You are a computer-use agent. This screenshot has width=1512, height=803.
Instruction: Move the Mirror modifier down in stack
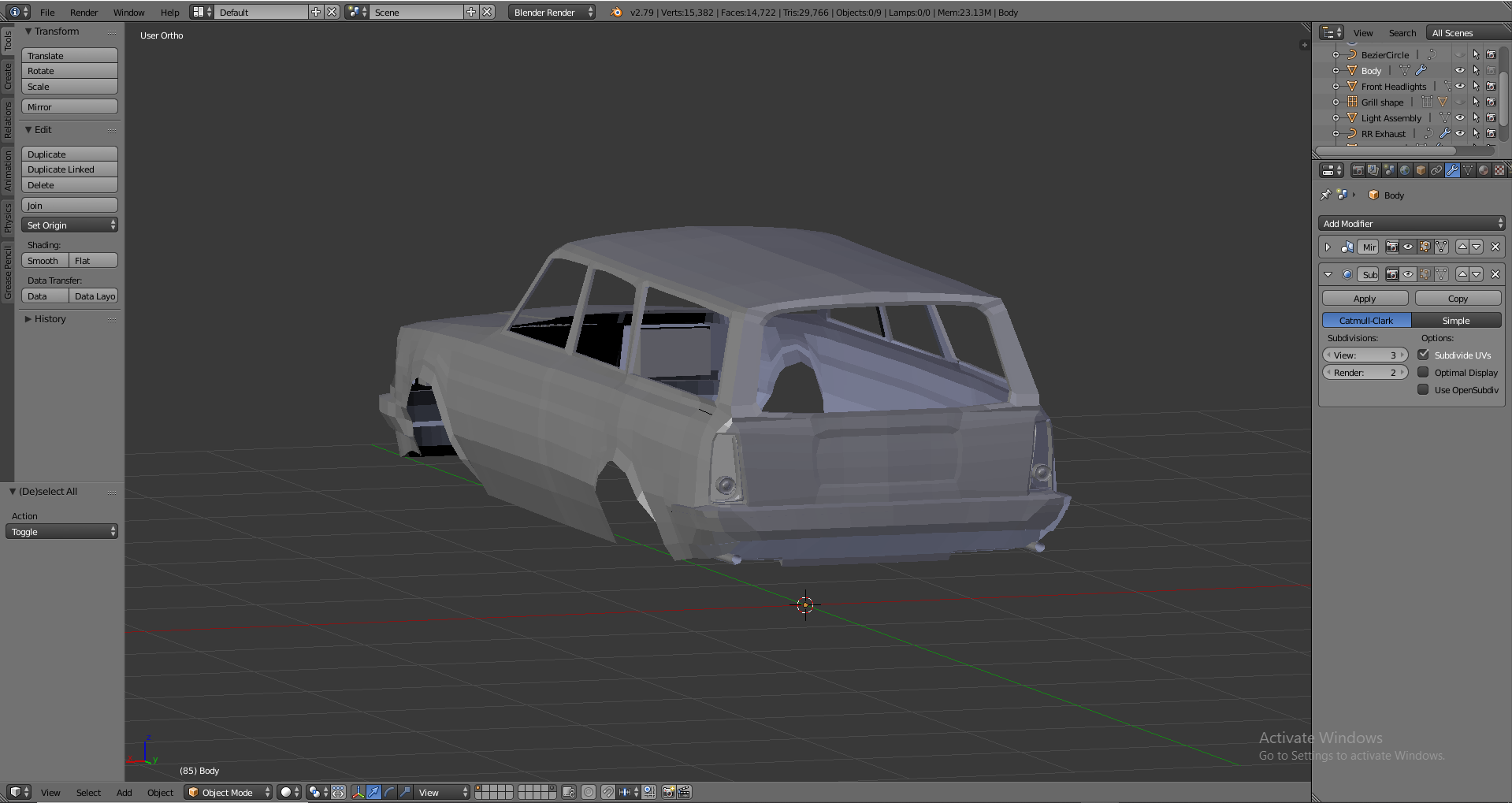pos(1477,247)
